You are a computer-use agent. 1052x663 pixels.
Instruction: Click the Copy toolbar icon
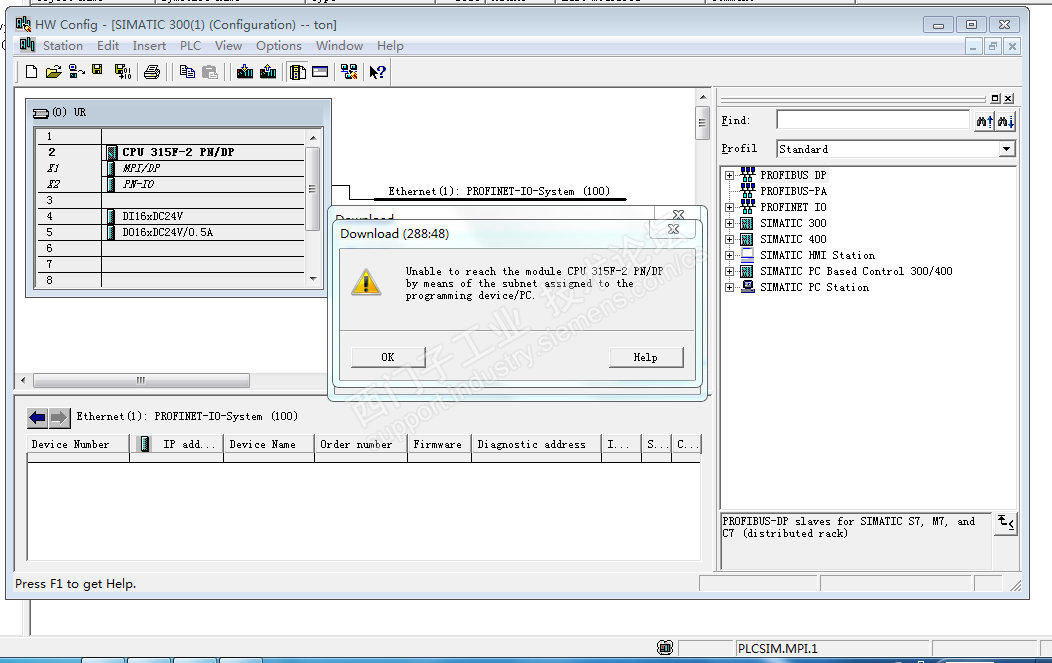[187, 72]
